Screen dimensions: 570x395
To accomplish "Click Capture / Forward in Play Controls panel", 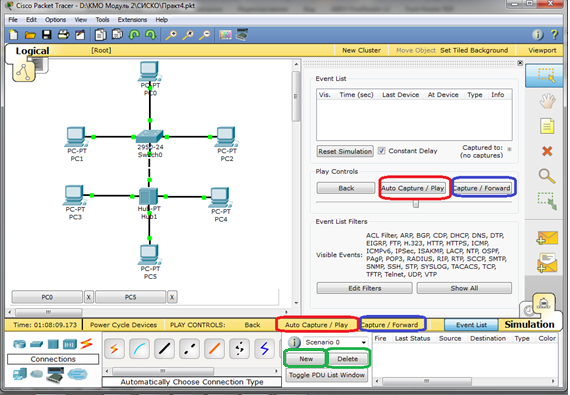I will [x=482, y=188].
